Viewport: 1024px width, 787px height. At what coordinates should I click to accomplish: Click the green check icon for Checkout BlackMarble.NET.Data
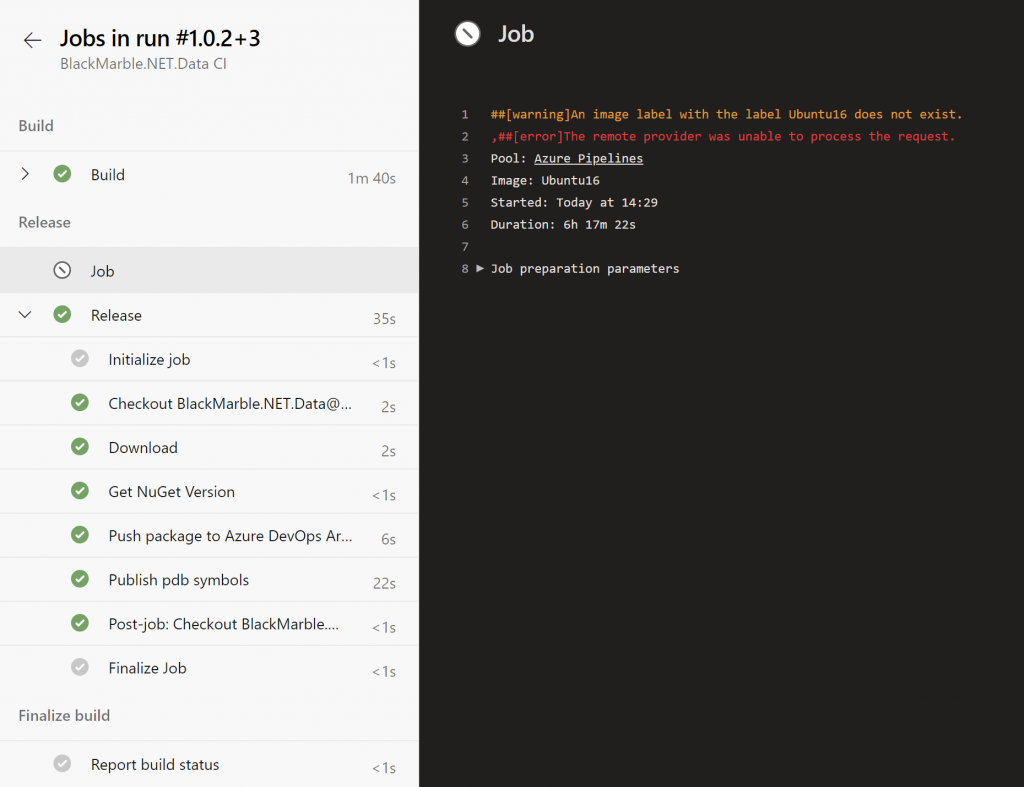(x=80, y=402)
